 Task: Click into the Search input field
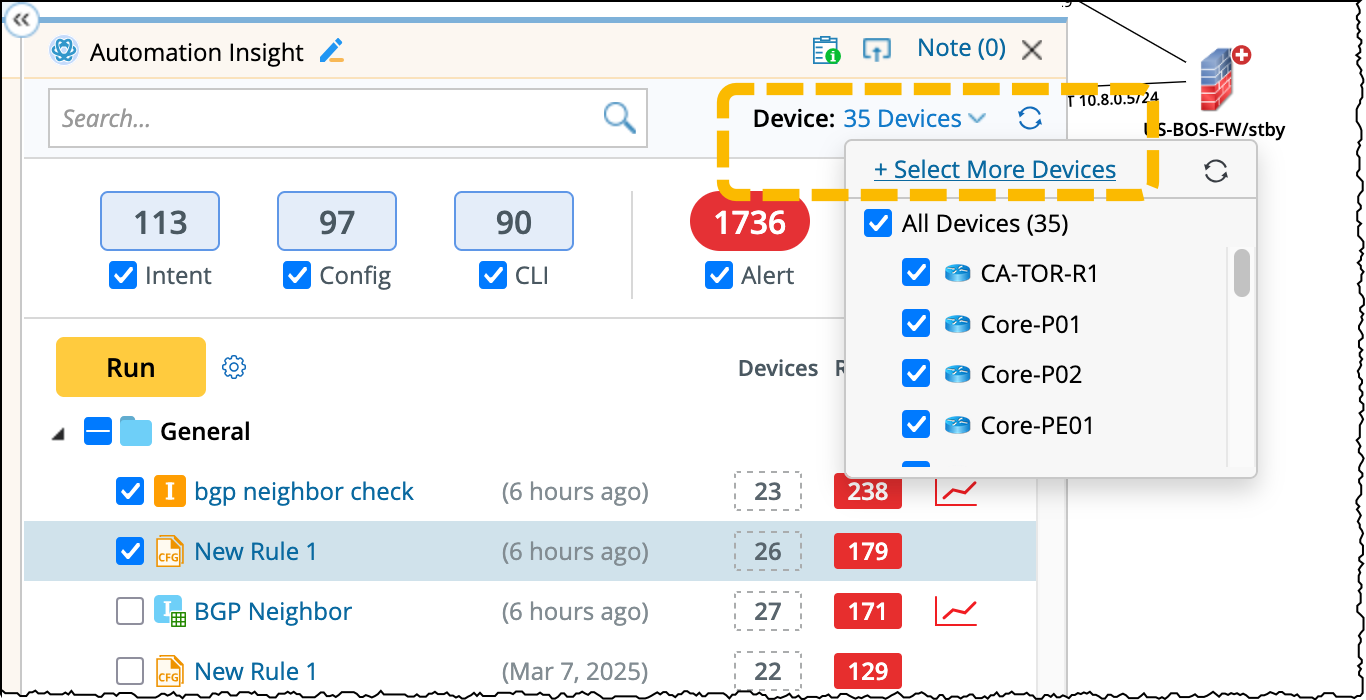coord(325,119)
